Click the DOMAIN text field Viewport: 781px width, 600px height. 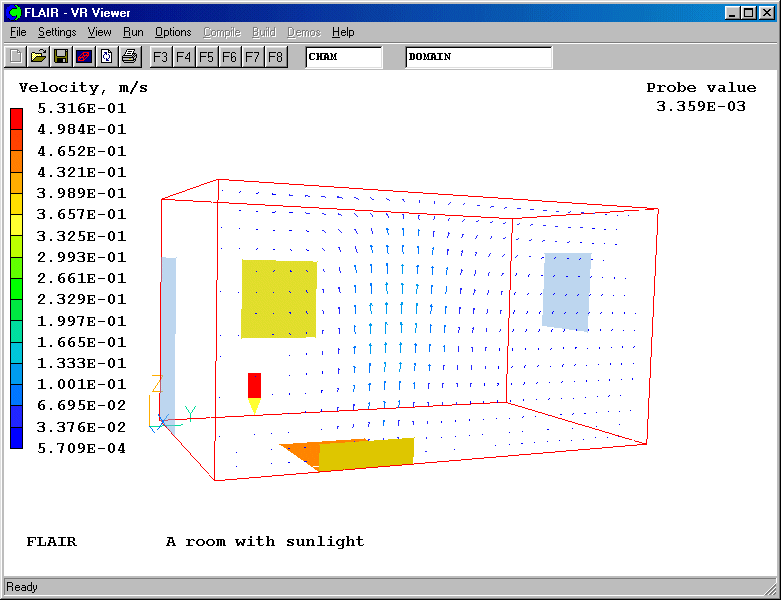(x=478, y=57)
